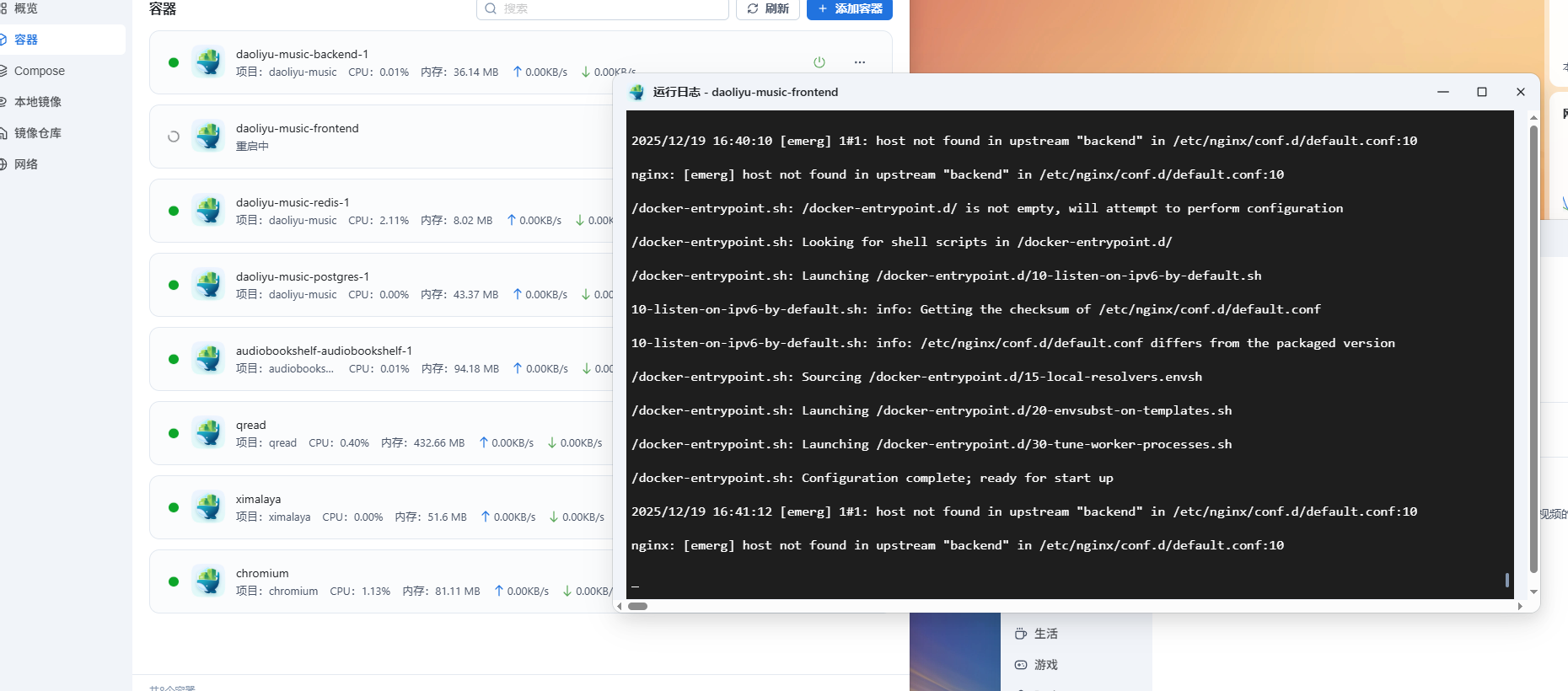Click the daoliyu-music-backend-1 container icon
This screenshot has width=1568, height=691.
pos(208,62)
